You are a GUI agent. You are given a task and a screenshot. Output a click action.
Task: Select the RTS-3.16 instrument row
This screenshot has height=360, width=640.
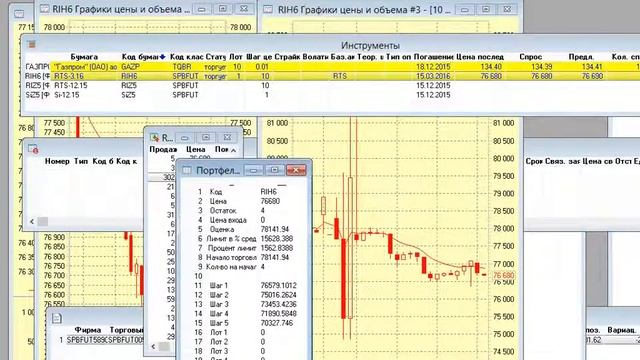332,76
